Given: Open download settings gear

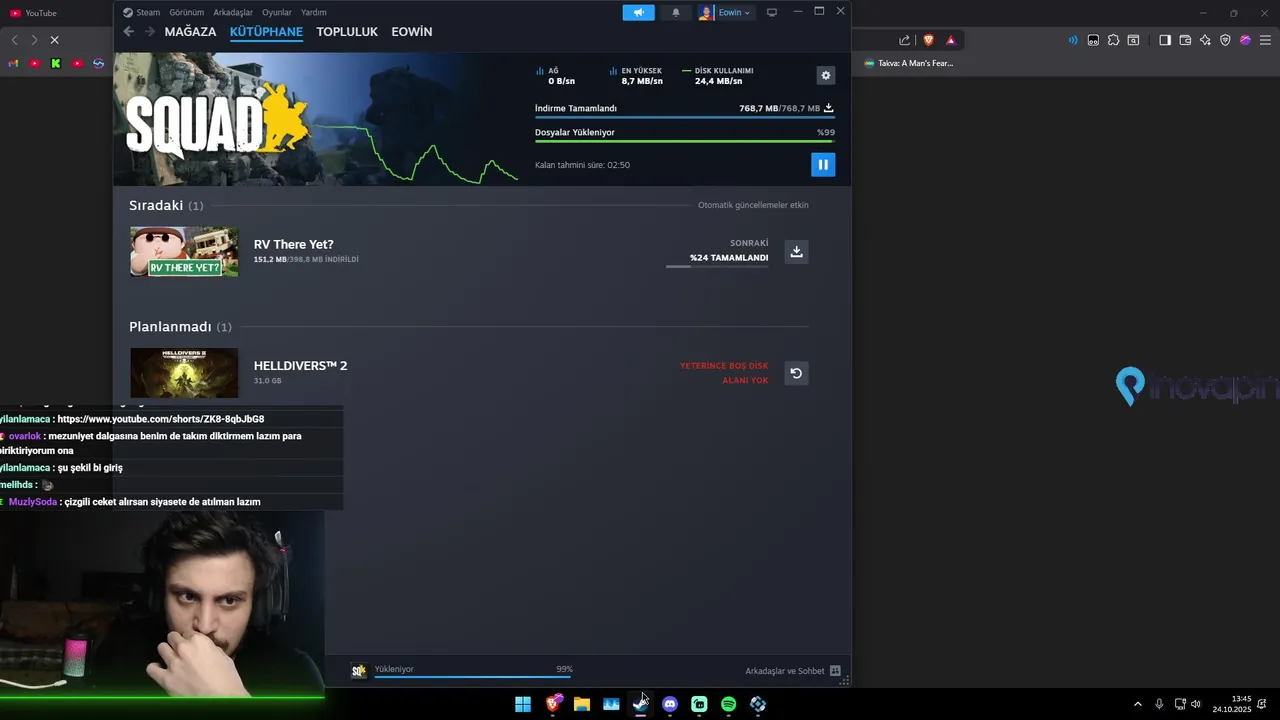Looking at the screenshot, I should click(x=826, y=75).
